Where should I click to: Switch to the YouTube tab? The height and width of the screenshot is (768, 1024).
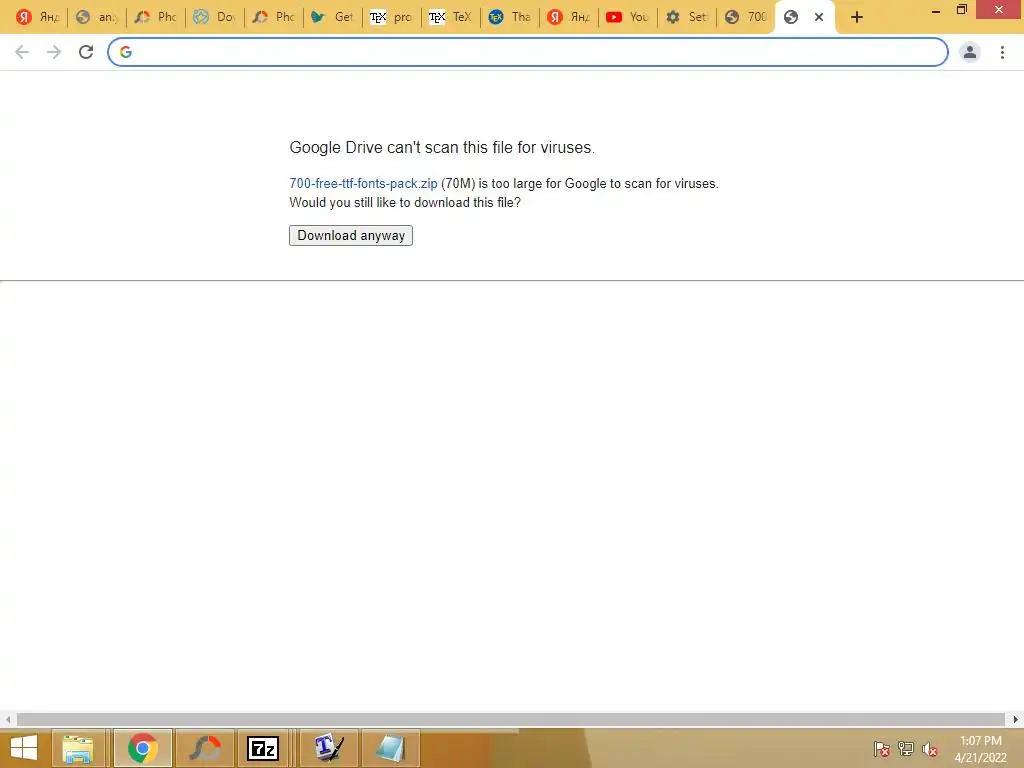point(627,17)
